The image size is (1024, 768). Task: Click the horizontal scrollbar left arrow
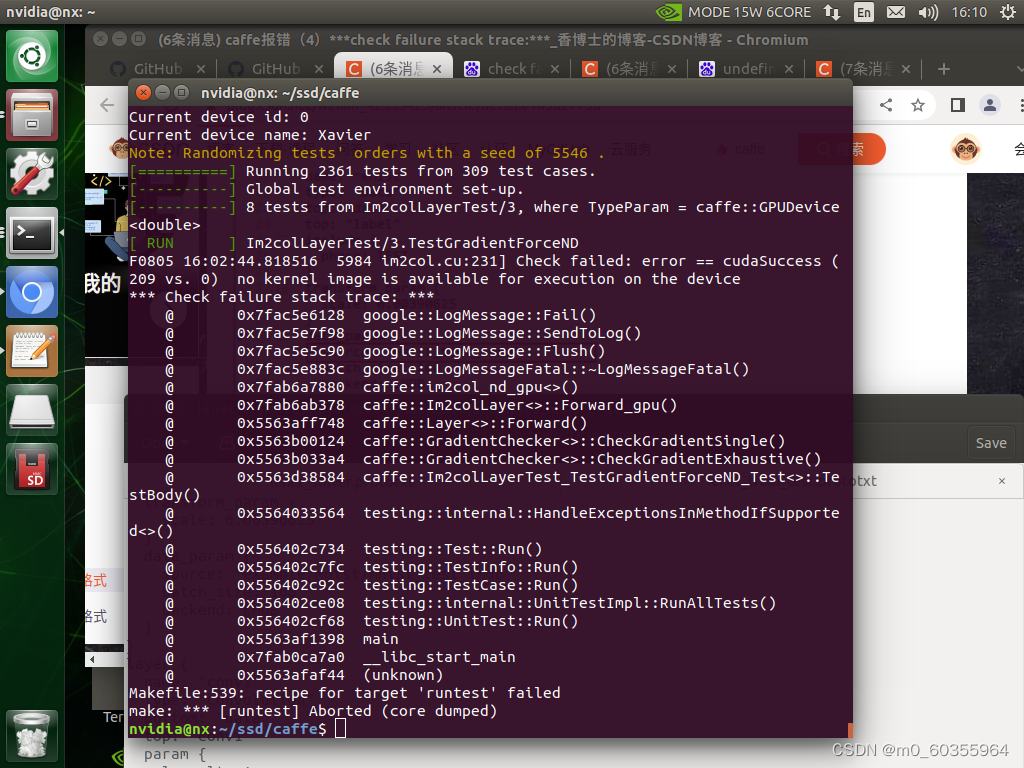pos(92,660)
